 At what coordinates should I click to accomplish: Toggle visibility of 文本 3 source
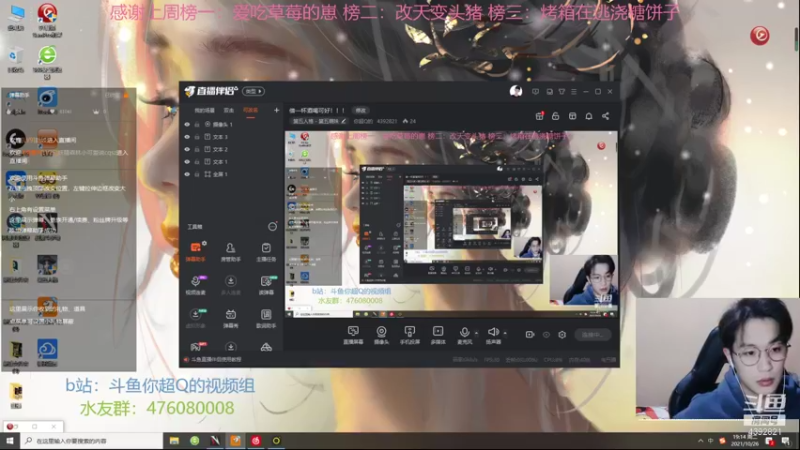(x=187, y=137)
